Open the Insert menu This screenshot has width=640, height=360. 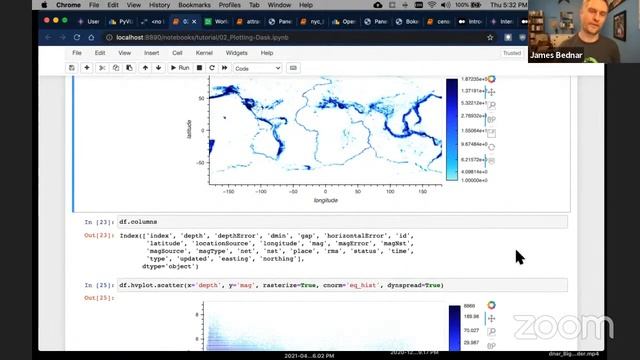[x=151, y=53]
